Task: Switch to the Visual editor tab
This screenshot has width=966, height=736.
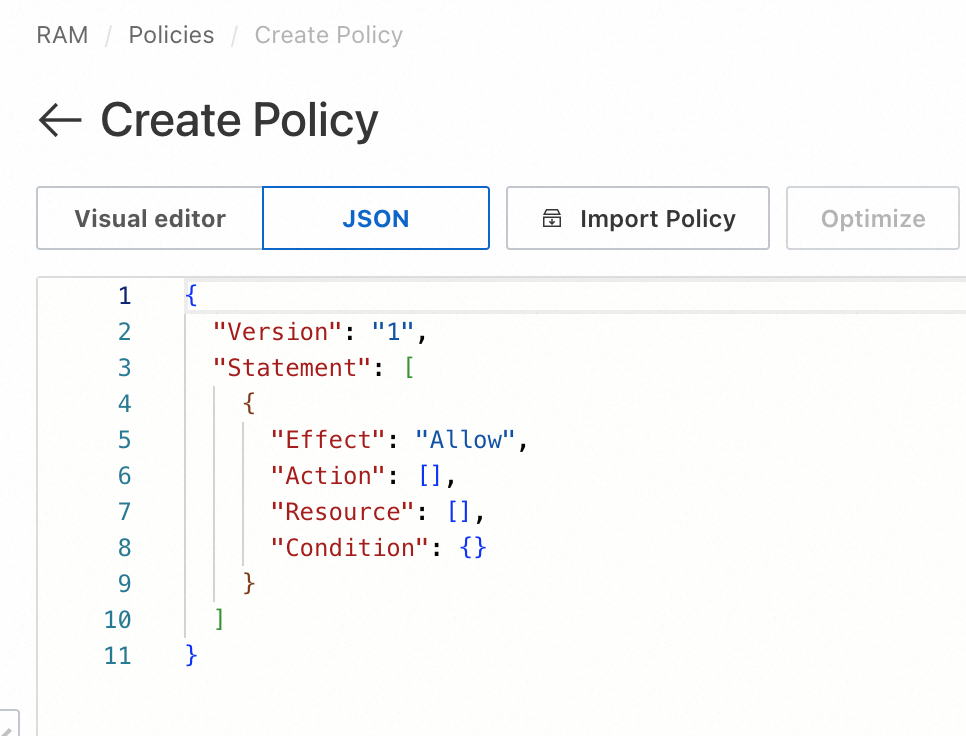Action: pos(150,219)
